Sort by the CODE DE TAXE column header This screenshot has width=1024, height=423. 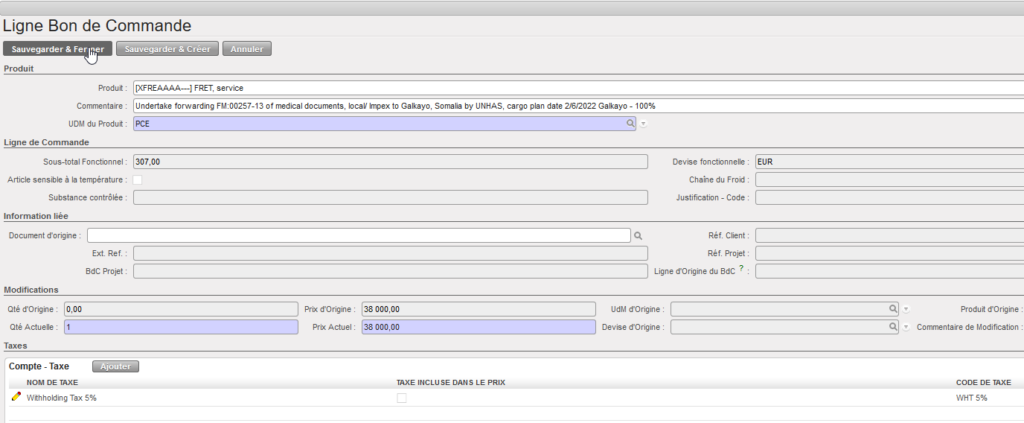pos(983,382)
